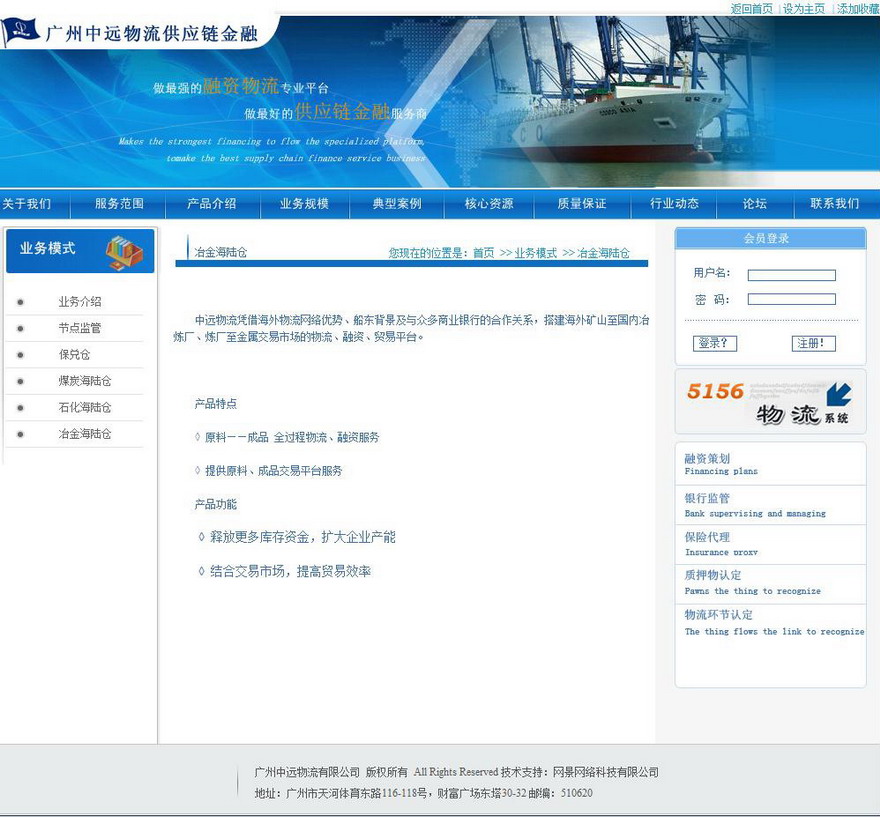Open 冶金海陆仓 in the sidebar list
This screenshot has width=880, height=817.
tap(85, 434)
